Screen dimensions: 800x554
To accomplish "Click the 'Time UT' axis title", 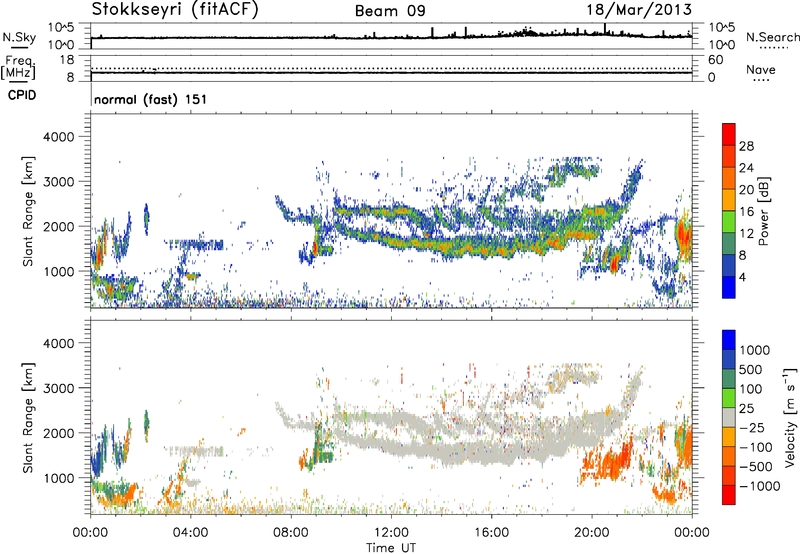I will coord(391,548).
